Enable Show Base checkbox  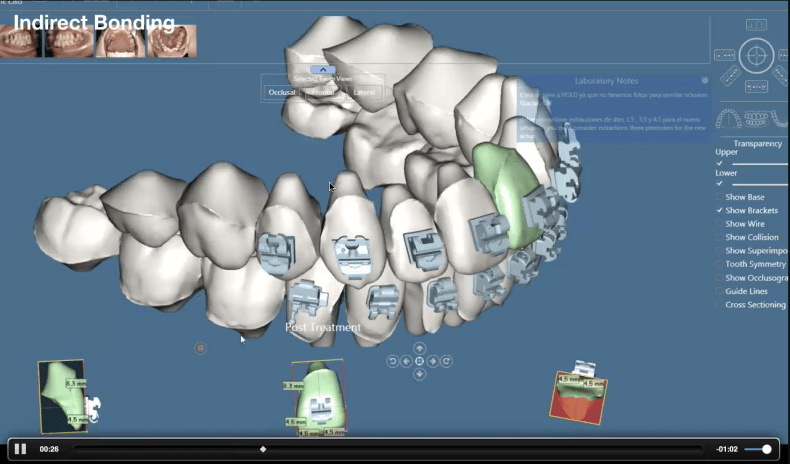click(x=719, y=197)
